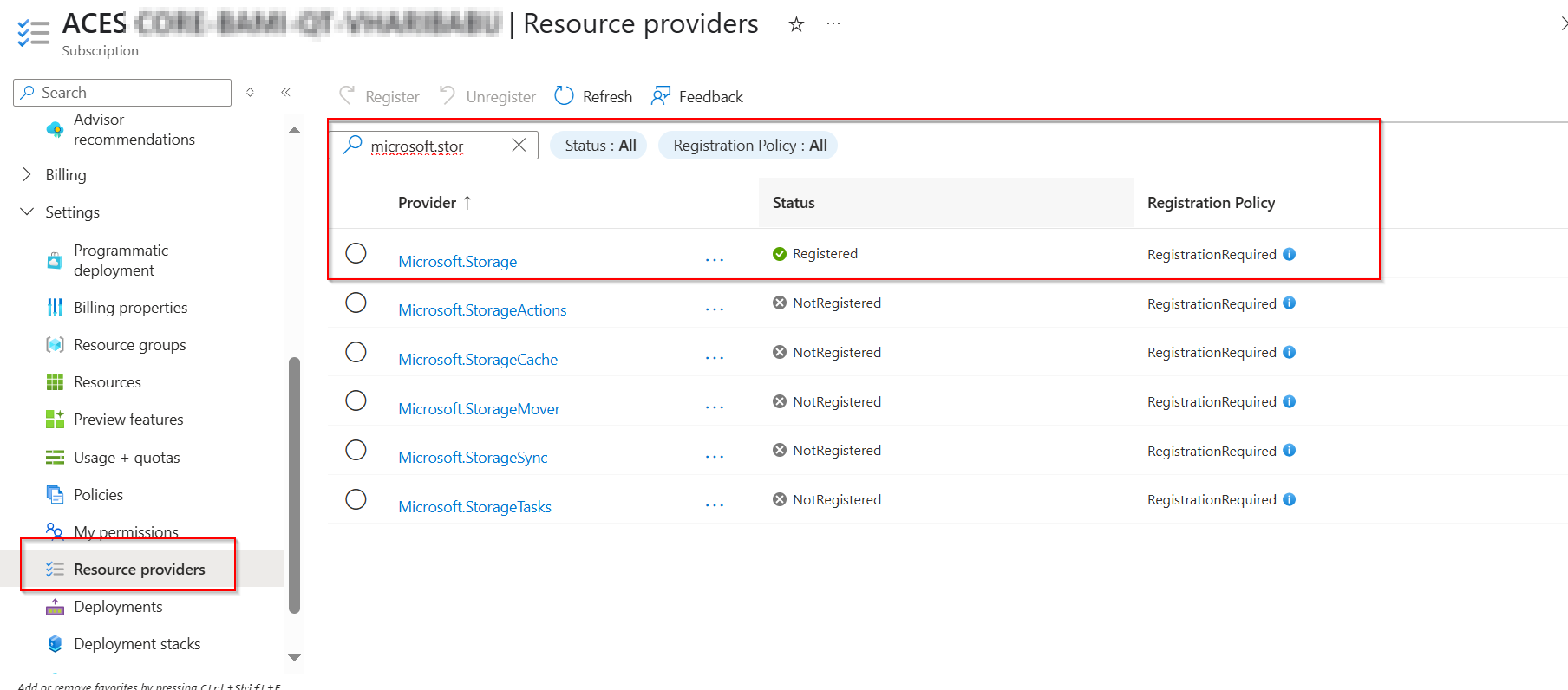Sort by the Provider column header
The width and height of the screenshot is (1568, 690).
434,203
